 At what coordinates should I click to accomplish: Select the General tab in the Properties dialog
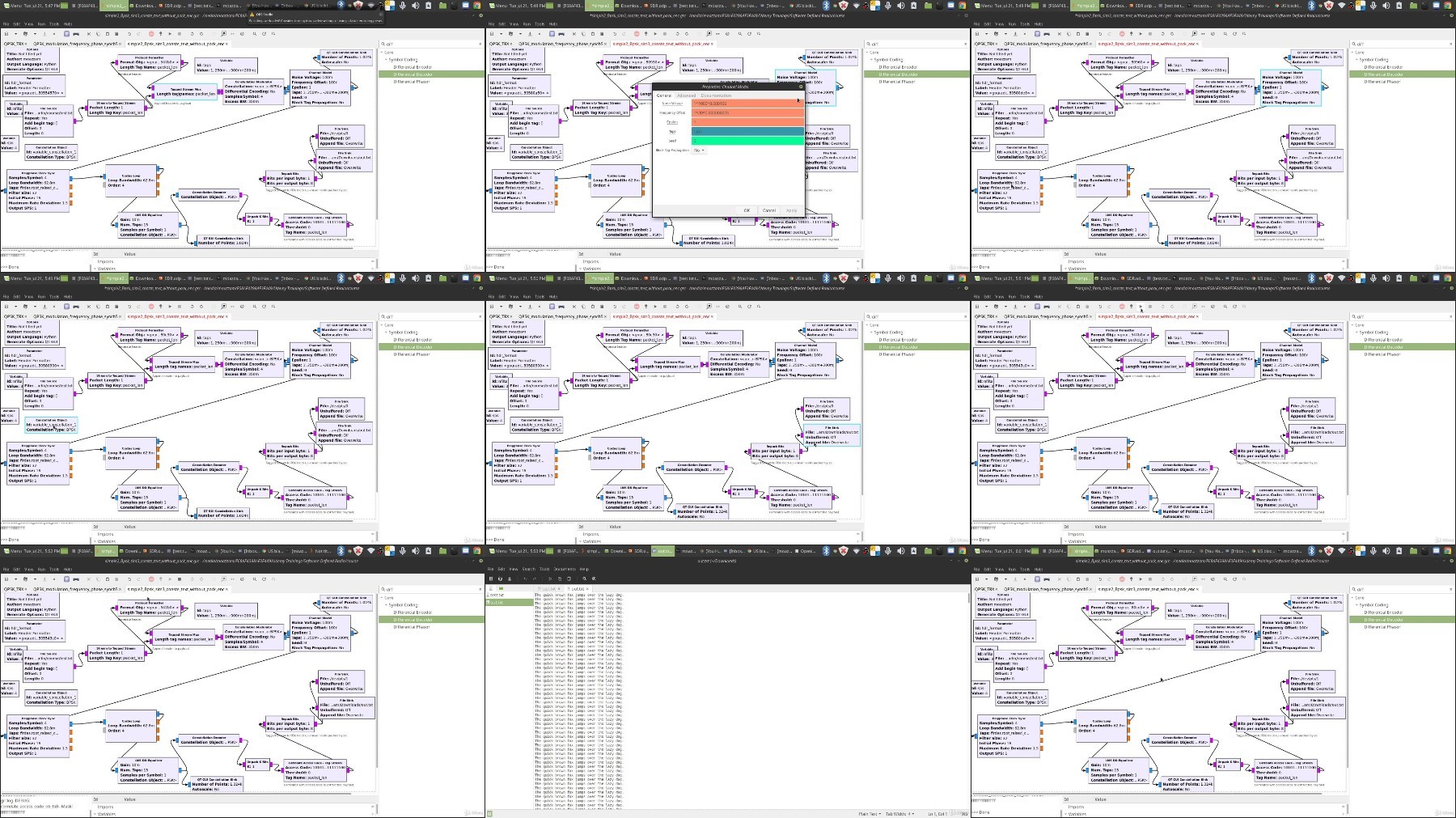[x=664, y=95]
